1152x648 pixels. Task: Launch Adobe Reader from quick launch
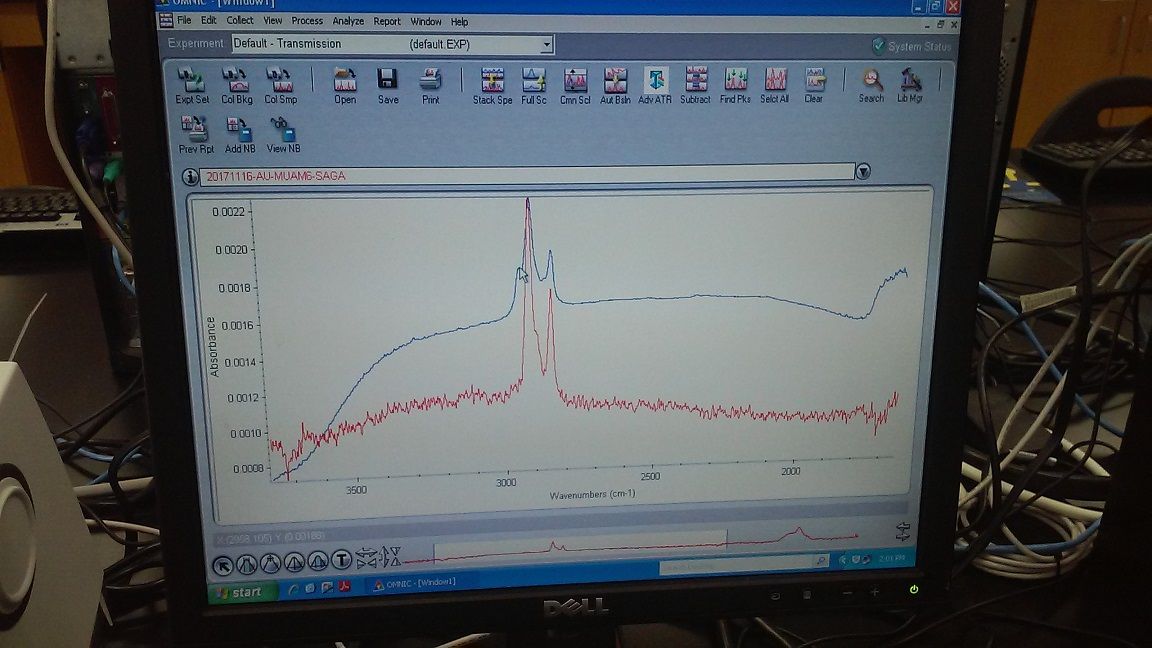pos(343,587)
